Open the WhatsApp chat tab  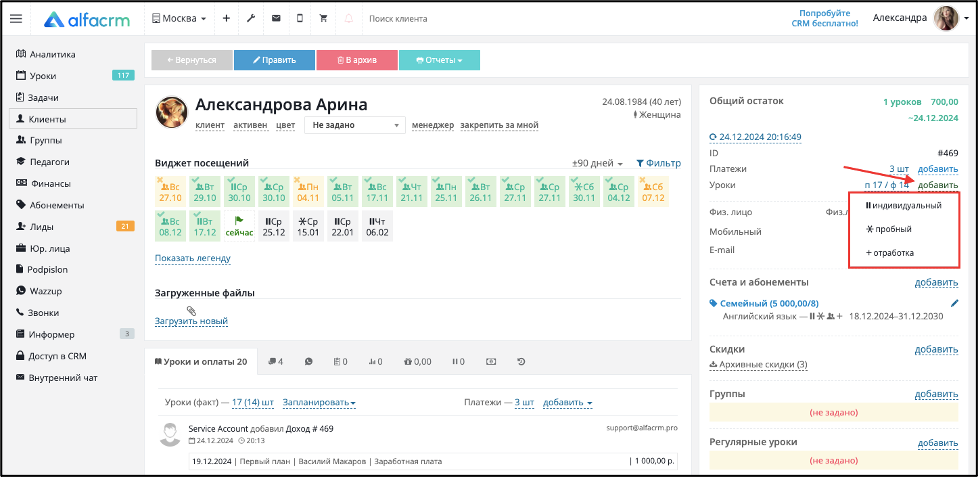pos(309,361)
